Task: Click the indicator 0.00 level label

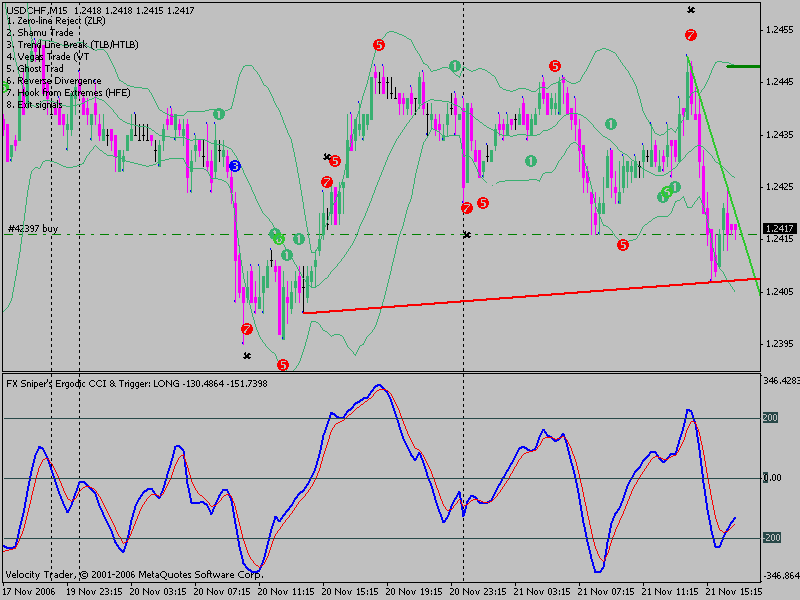Action: click(x=772, y=478)
